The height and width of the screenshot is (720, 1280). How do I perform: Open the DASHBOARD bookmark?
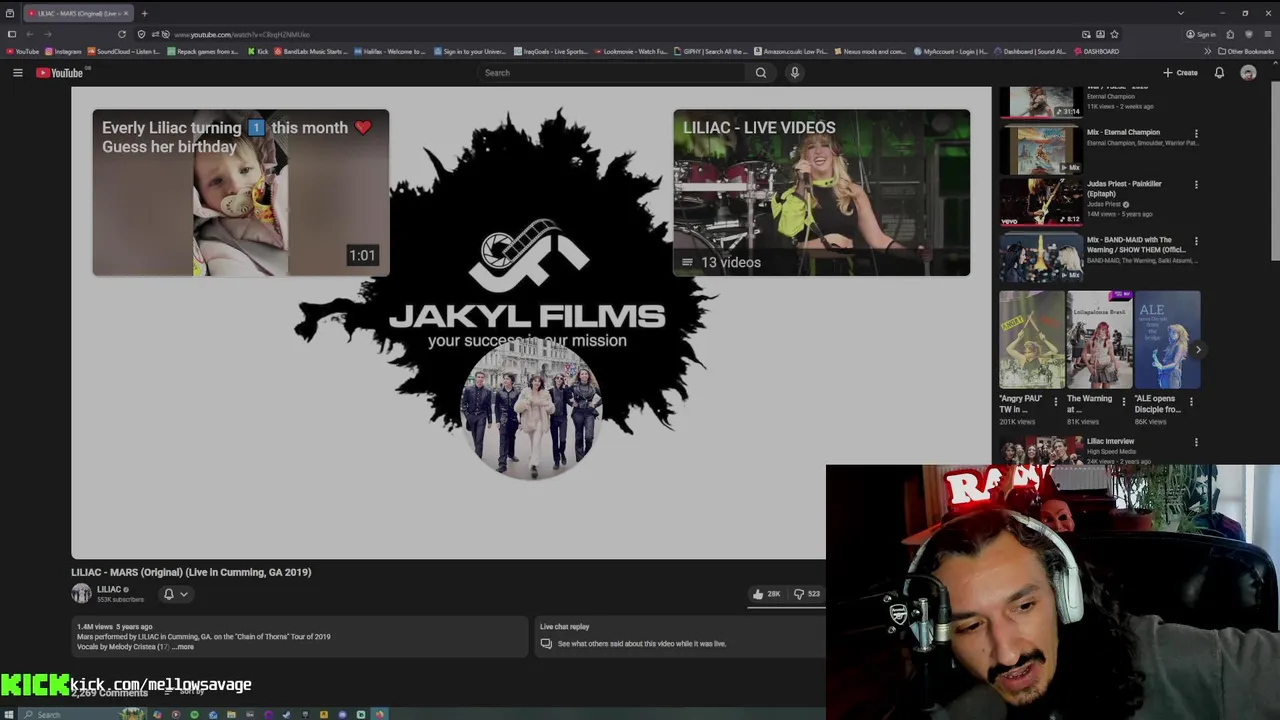1097,51
